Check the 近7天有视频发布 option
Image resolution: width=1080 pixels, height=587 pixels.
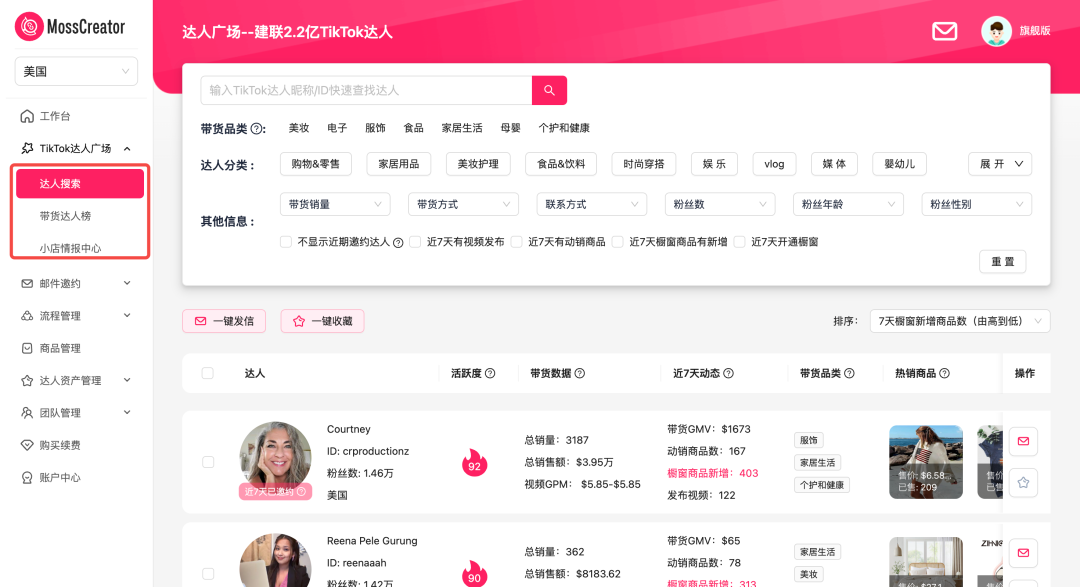[415, 242]
